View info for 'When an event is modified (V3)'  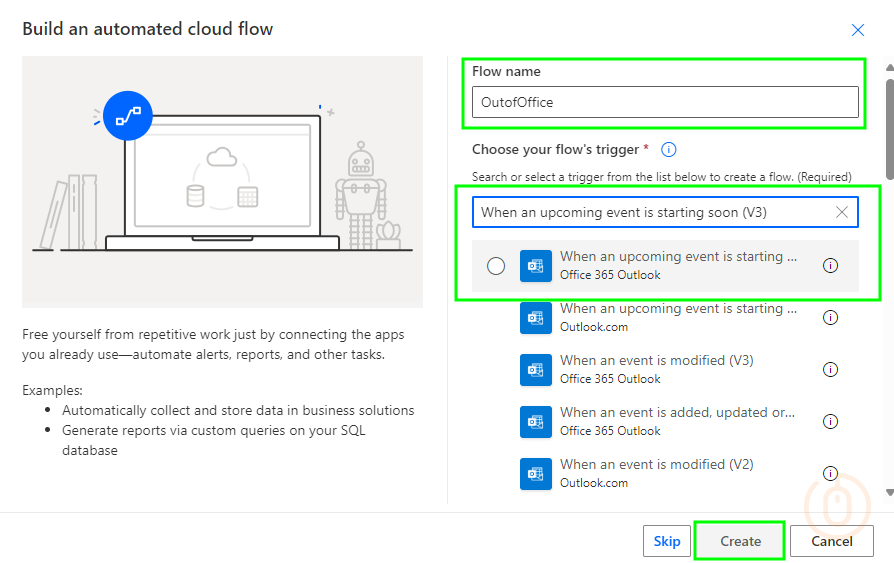pos(829,370)
